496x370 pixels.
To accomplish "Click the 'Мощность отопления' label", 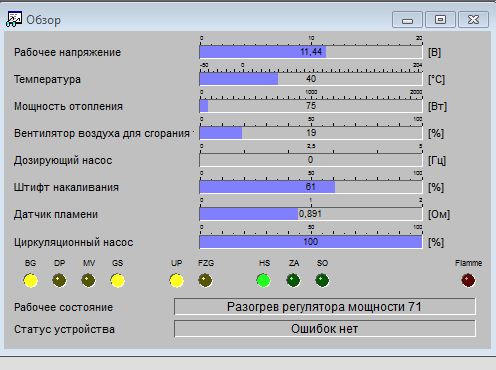I will point(68,106).
